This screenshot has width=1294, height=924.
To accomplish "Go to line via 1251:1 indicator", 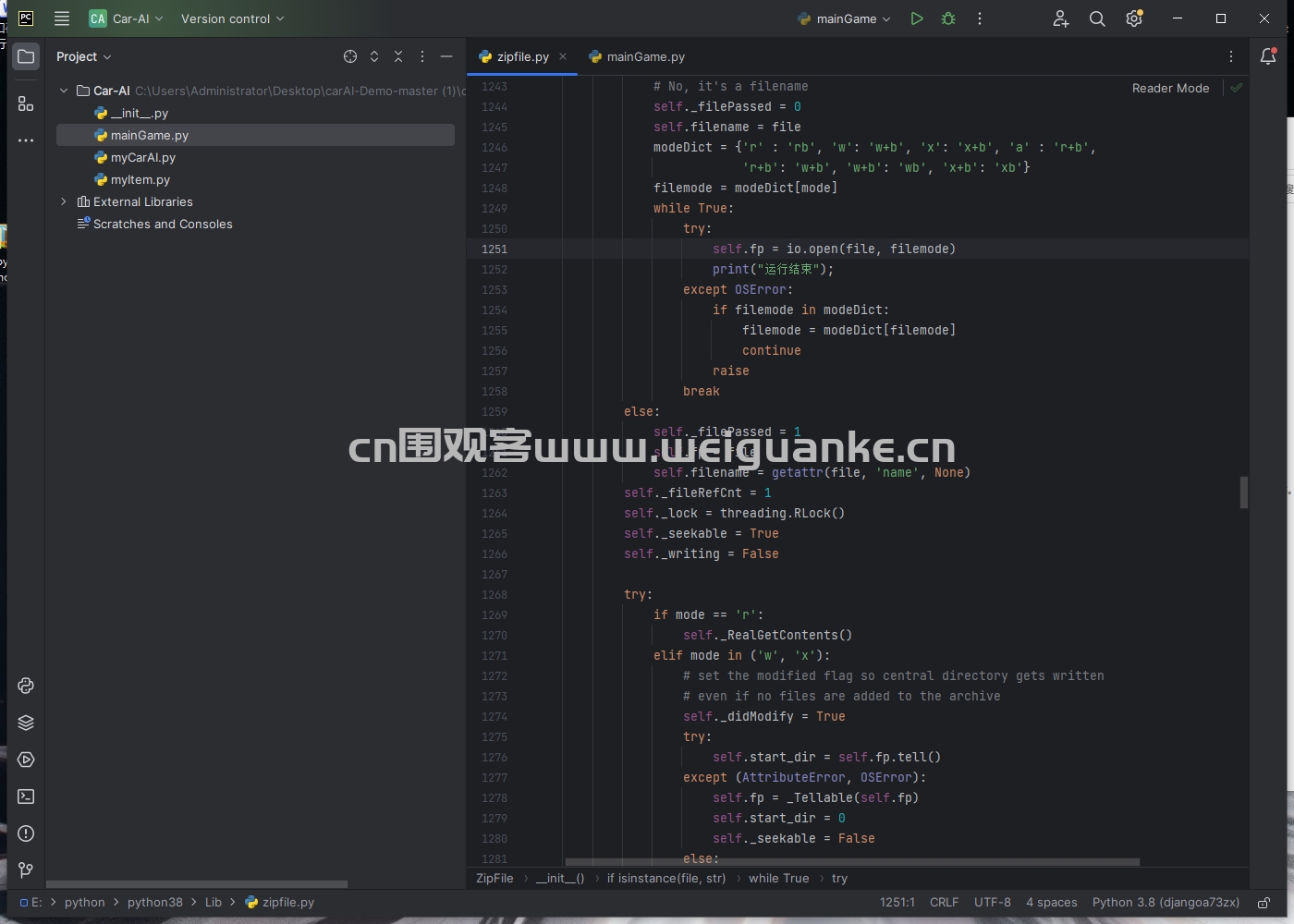I will point(897,902).
